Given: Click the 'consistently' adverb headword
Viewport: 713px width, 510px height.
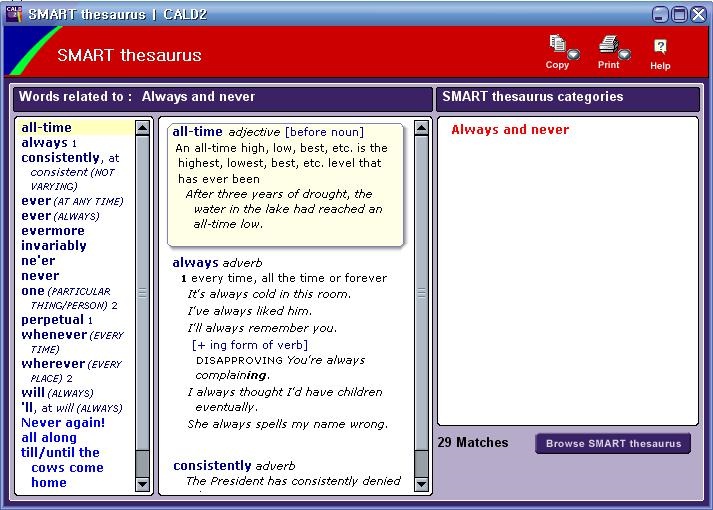Looking at the screenshot, I should click(212, 465).
